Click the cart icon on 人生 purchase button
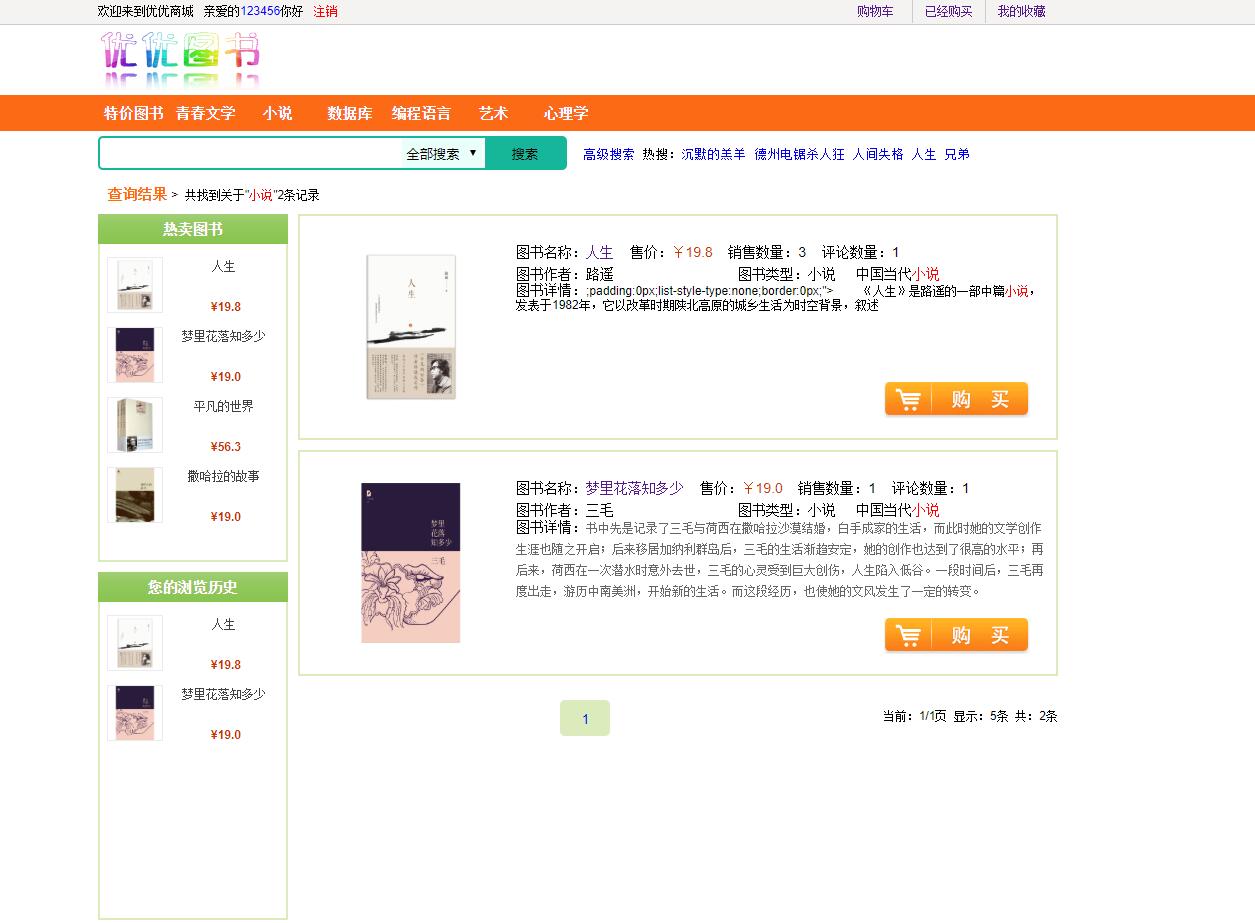The height and width of the screenshot is (923, 1255). (908, 398)
